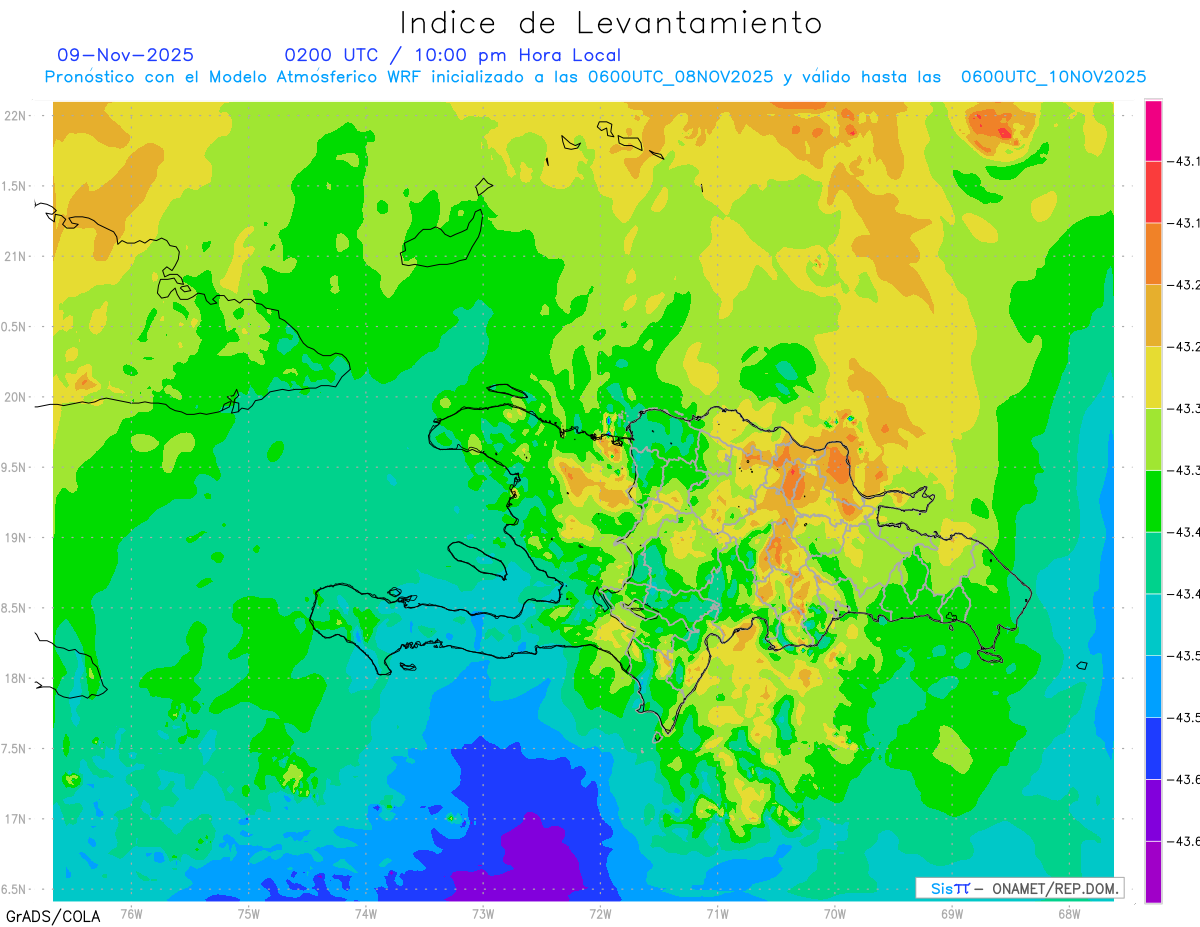Click the '75W' longitude label
The image size is (1200, 927).
click(x=249, y=913)
